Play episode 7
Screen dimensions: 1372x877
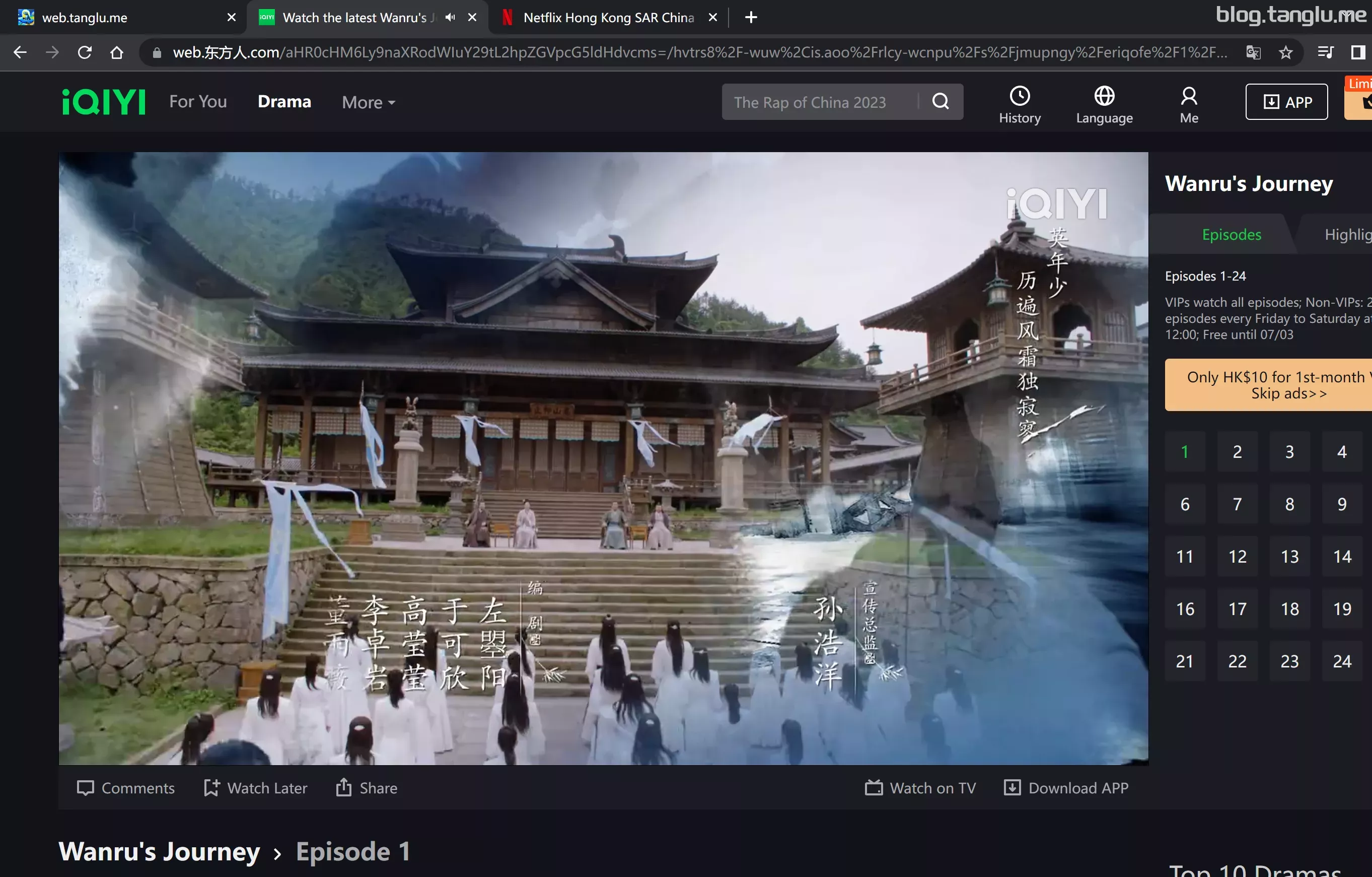(x=1237, y=504)
